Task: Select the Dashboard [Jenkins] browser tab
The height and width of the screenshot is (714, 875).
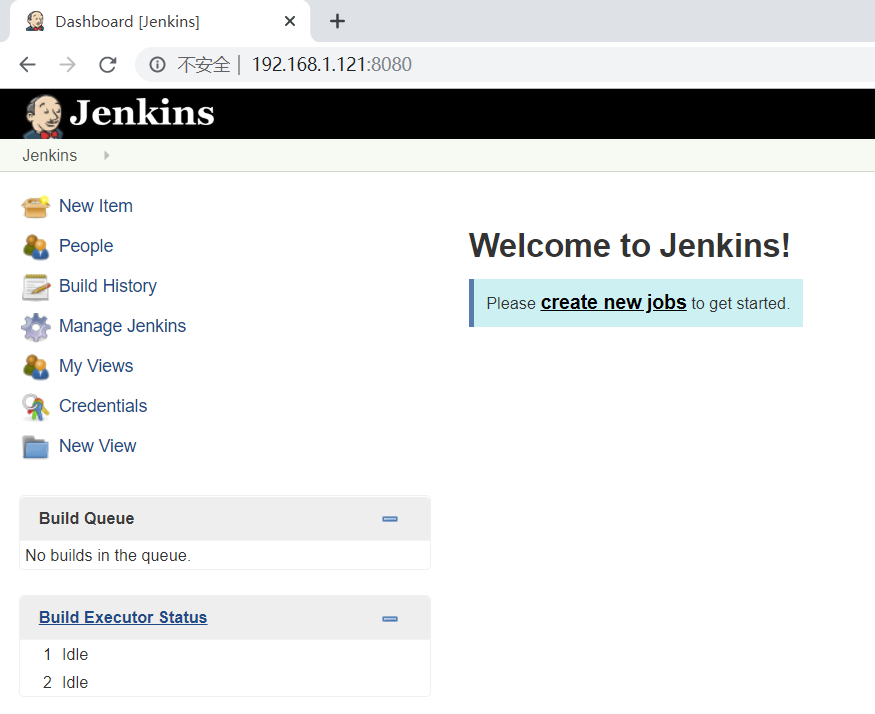Action: [x=160, y=21]
